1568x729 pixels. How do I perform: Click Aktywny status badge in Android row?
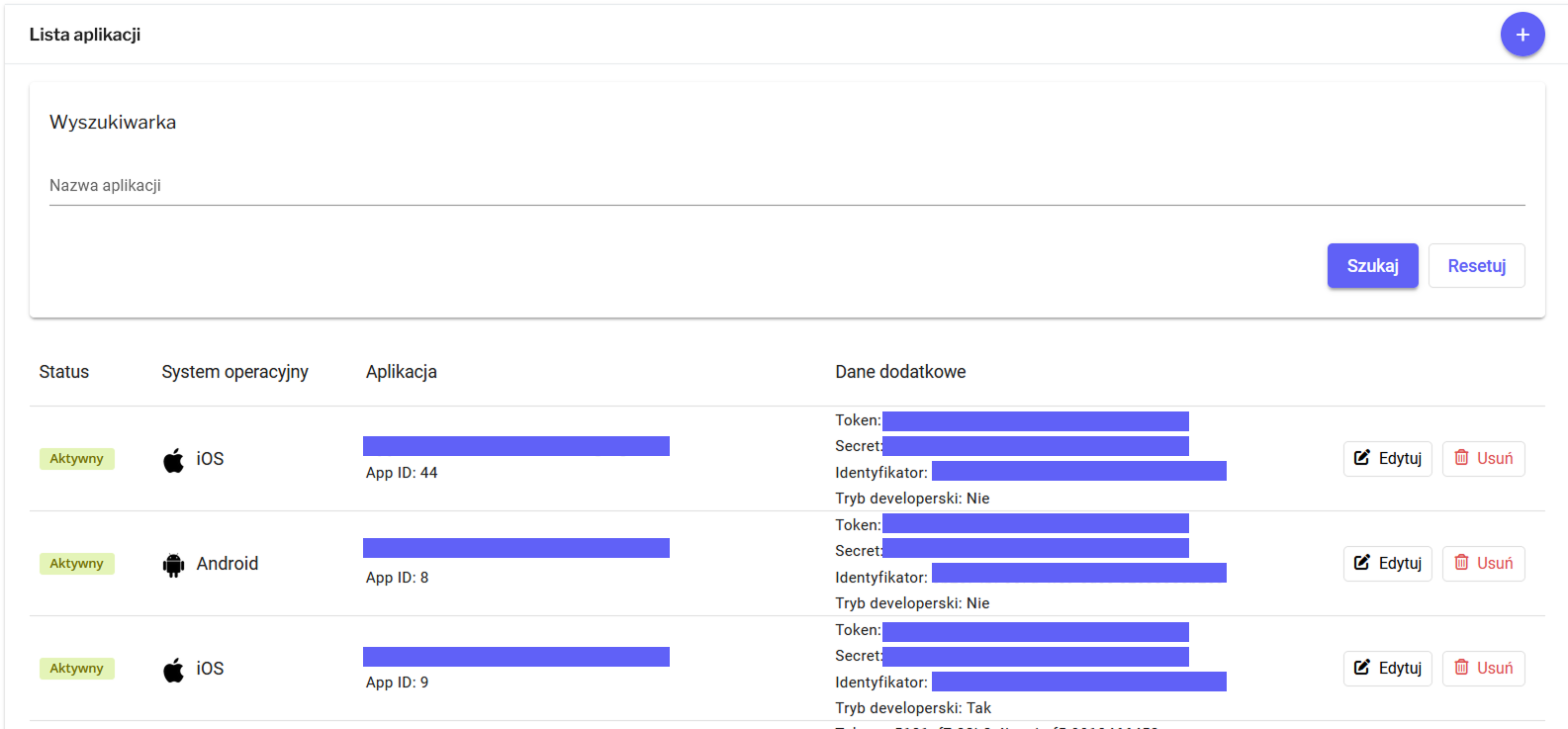click(x=77, y=564)
